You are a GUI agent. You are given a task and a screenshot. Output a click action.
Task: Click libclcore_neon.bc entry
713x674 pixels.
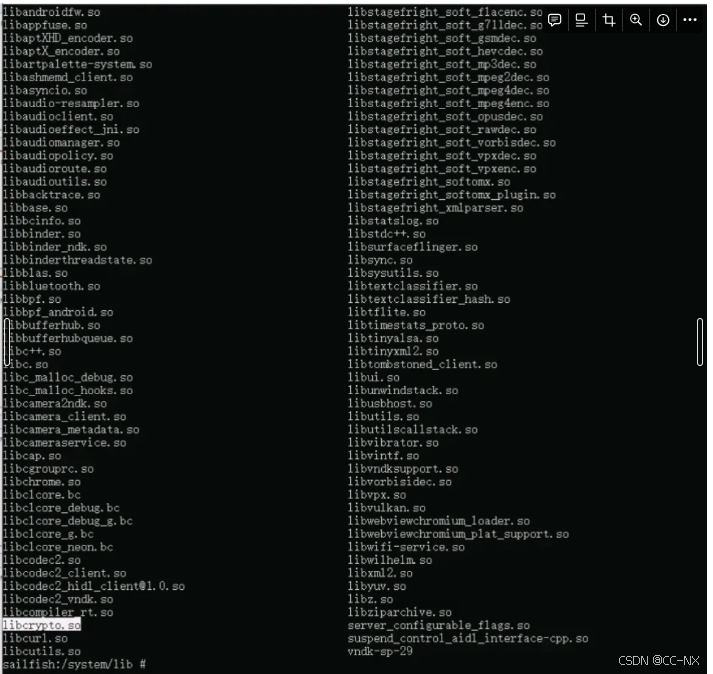(x=58, y=548)
